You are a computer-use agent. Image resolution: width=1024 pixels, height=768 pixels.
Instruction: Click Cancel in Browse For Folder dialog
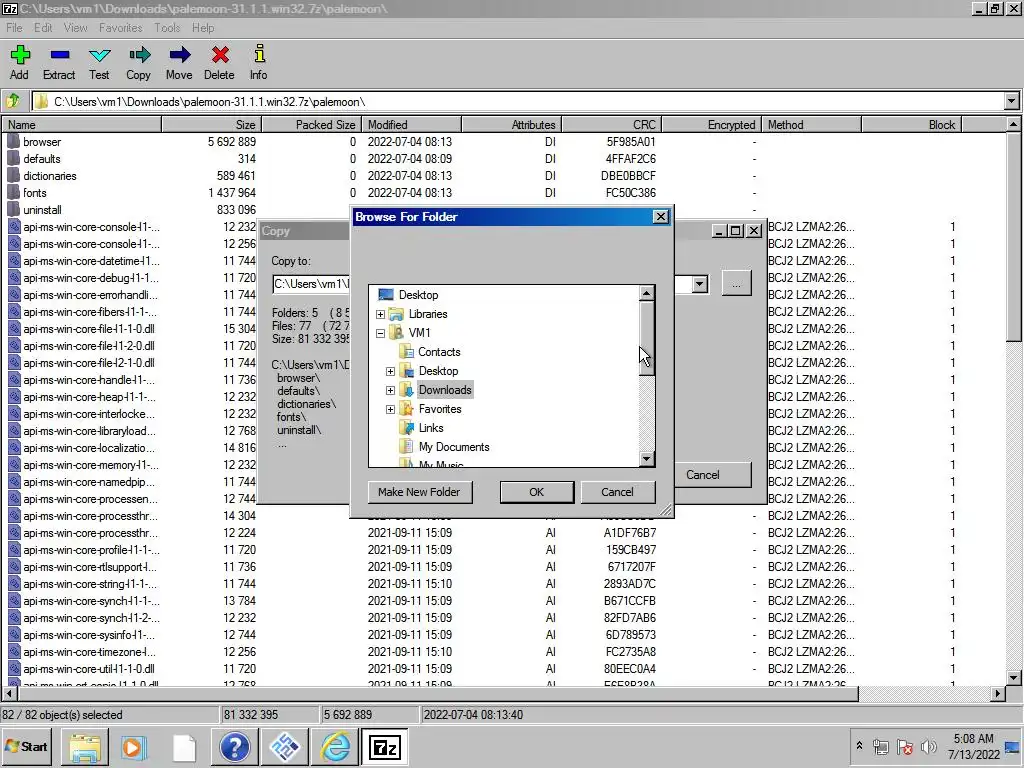[617, 492]
